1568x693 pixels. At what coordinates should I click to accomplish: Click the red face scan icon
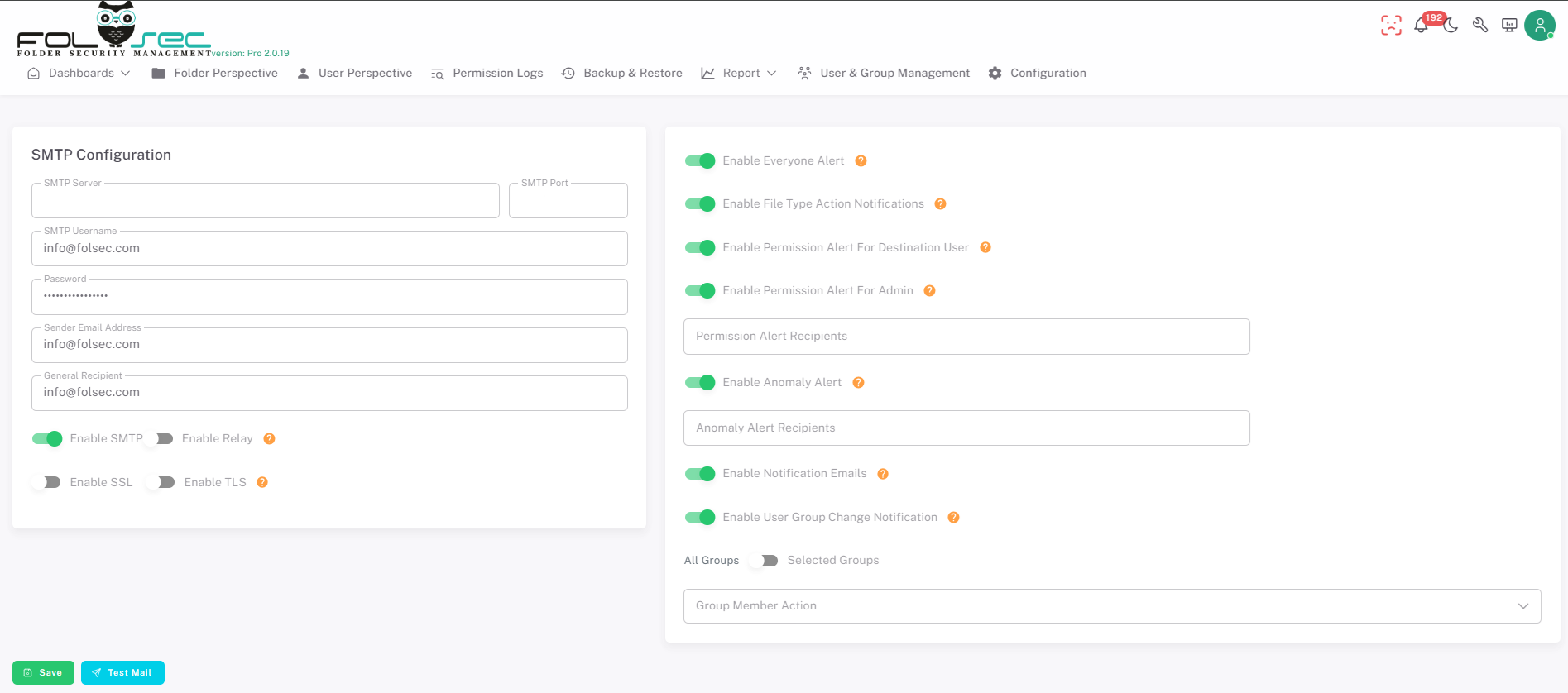pyautogui.click(x=1391, y=26)
